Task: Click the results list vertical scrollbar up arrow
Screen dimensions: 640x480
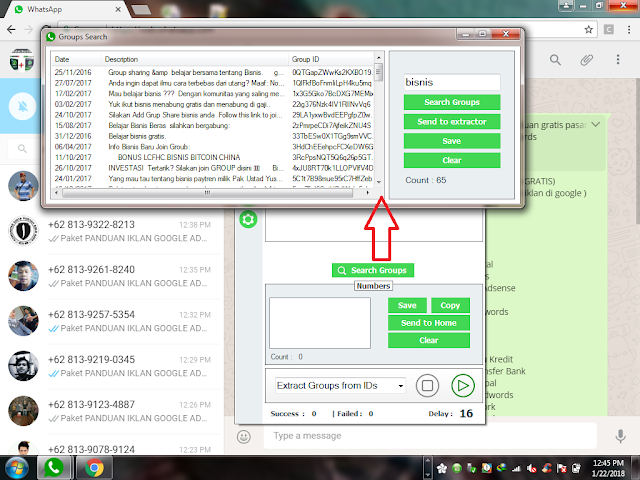Action: click(379, 58)
